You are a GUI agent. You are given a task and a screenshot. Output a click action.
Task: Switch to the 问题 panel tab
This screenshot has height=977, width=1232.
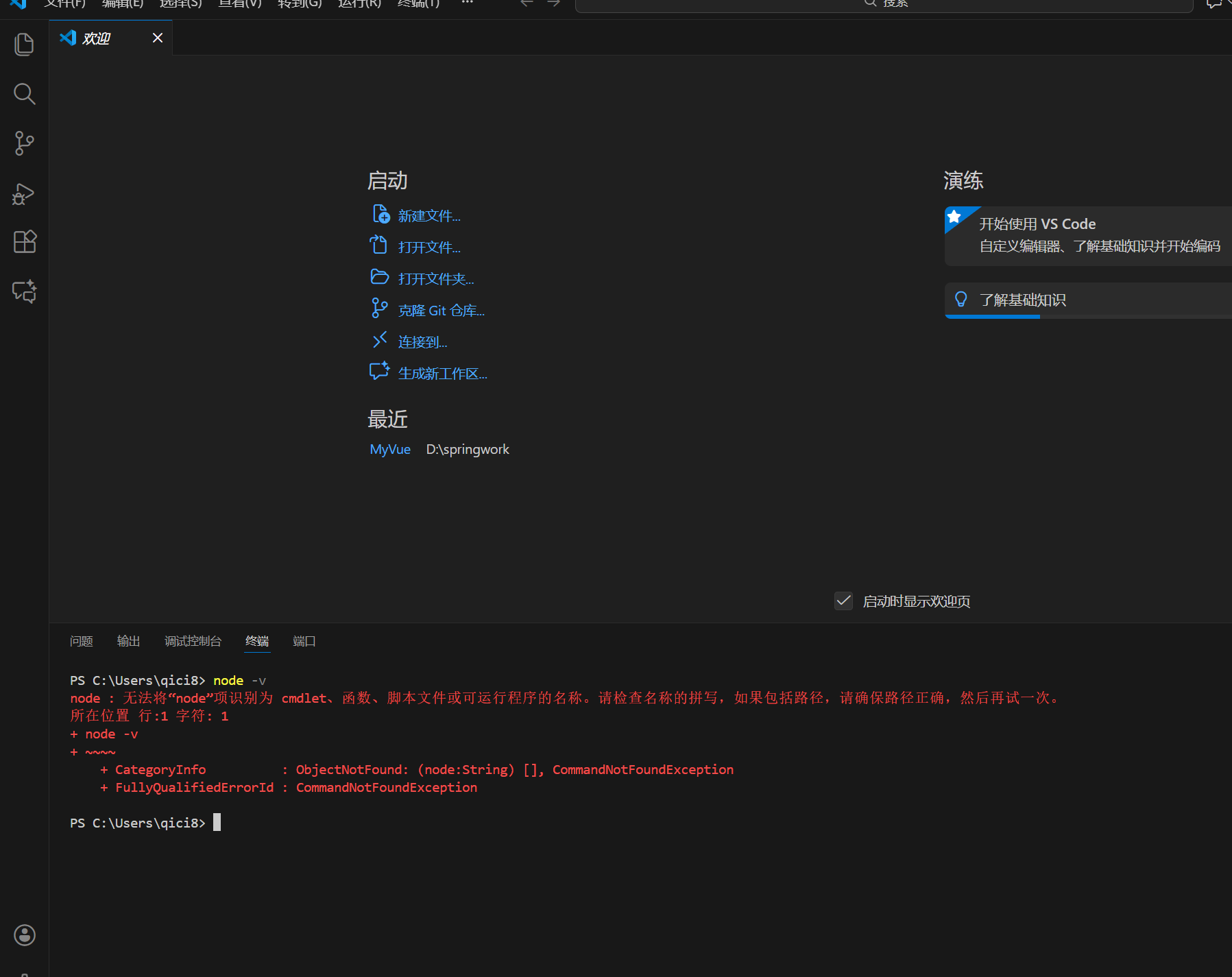tap(82, 641)
